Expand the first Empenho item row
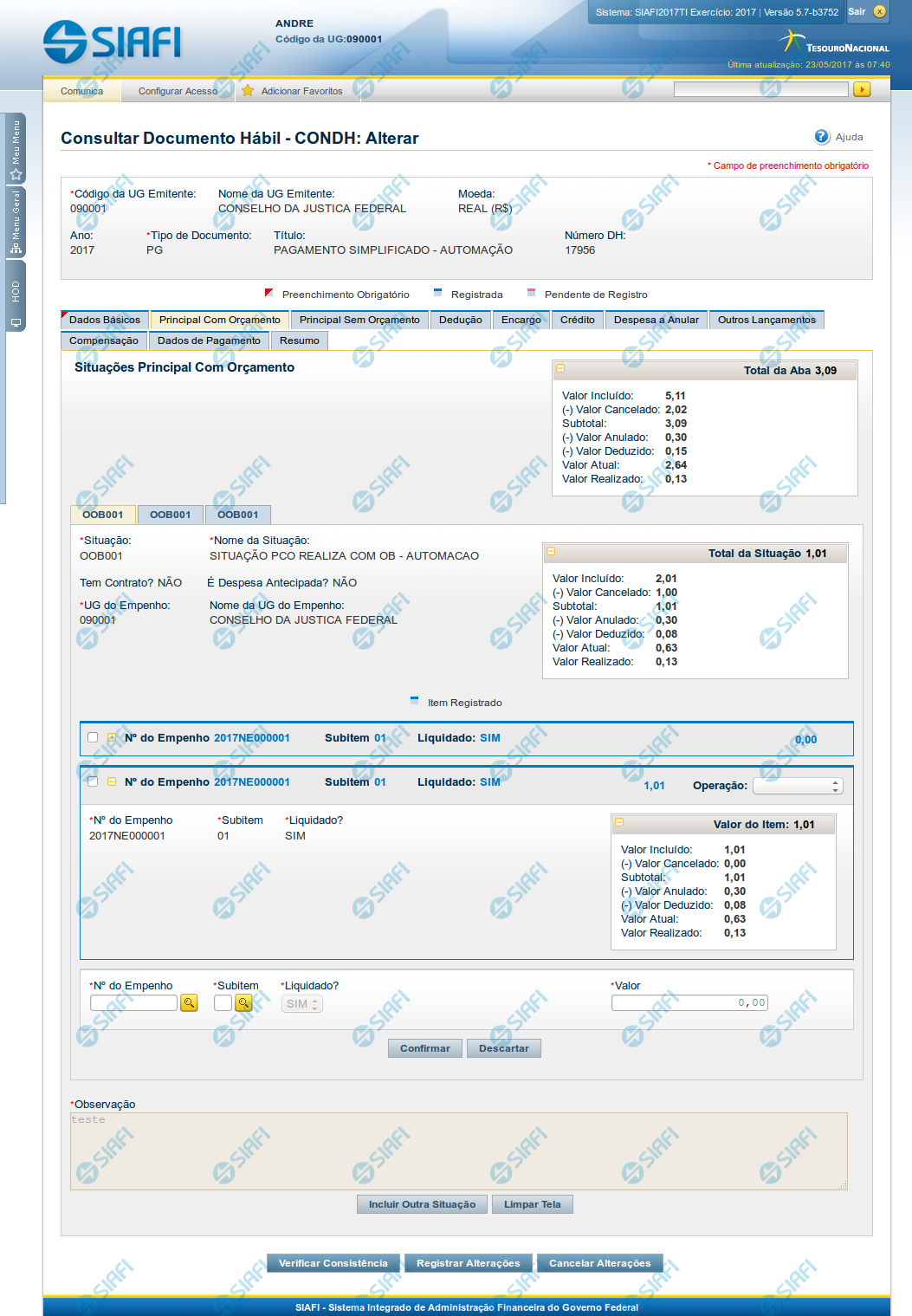Screen dimensions: 912x1316 coord(112,738)
